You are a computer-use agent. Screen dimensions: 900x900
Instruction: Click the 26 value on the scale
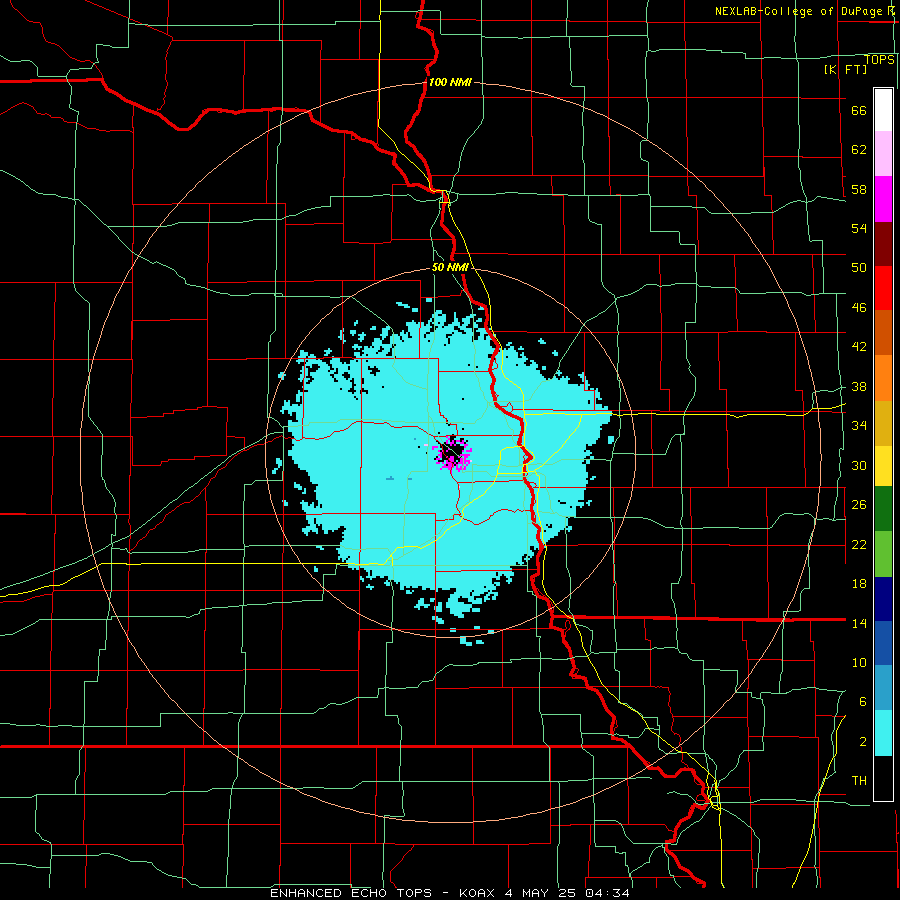pos(859,505)
